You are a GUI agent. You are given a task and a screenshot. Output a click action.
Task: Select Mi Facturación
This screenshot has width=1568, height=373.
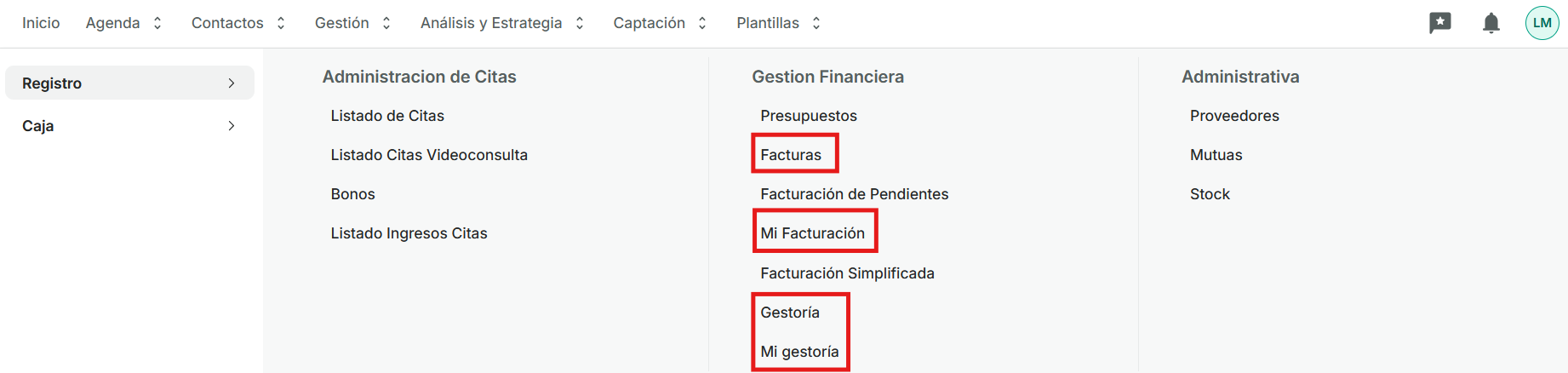pyautogui.click(x=812, y=233)
